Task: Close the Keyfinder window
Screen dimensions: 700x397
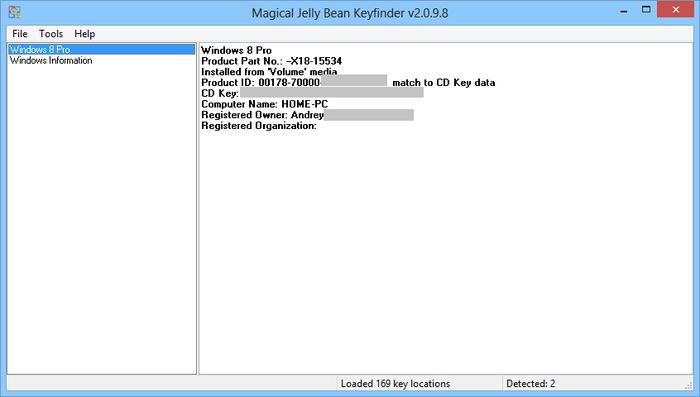Action: [675, 9]
